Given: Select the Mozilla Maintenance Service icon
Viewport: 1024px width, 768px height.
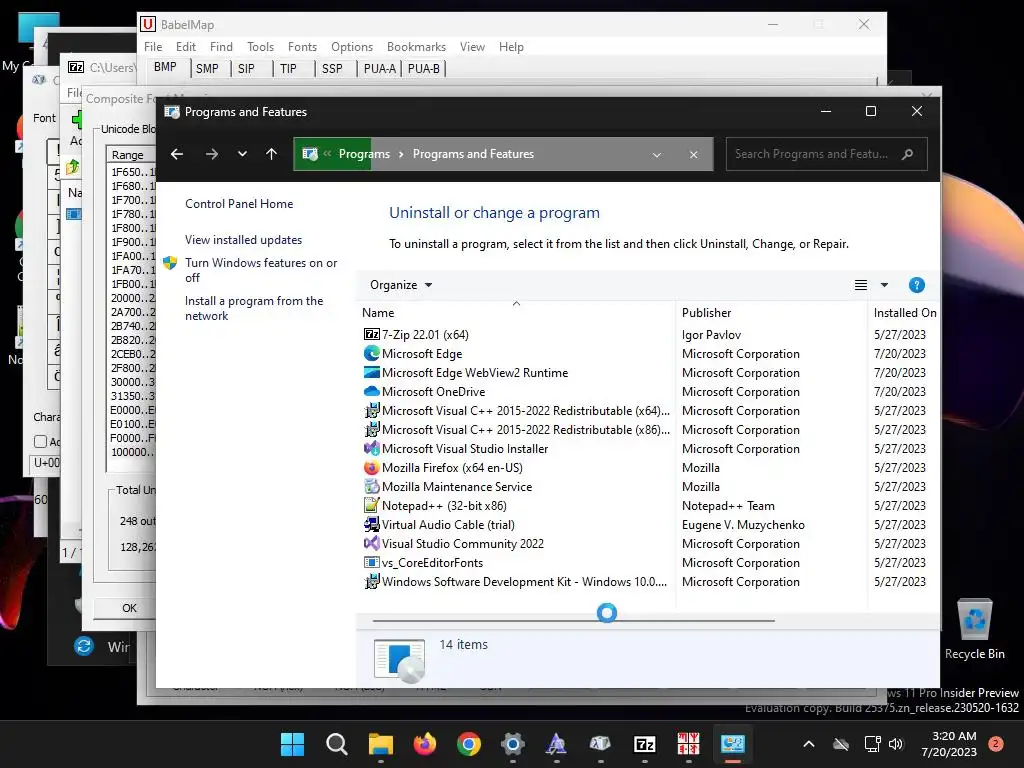Looking at the screenshot, I should click(372, 487).
